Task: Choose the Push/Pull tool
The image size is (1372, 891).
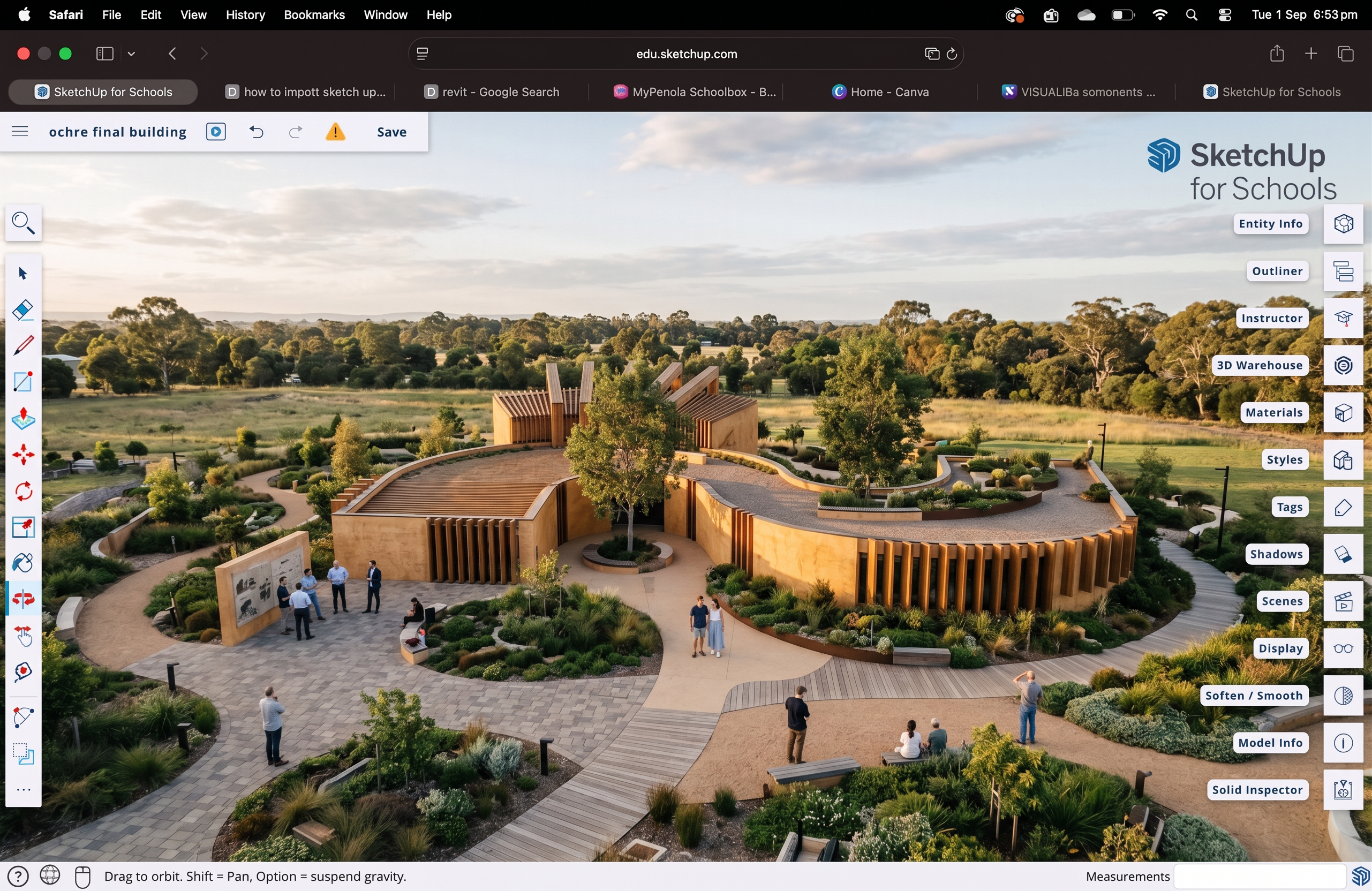Action: pos(23,419)
